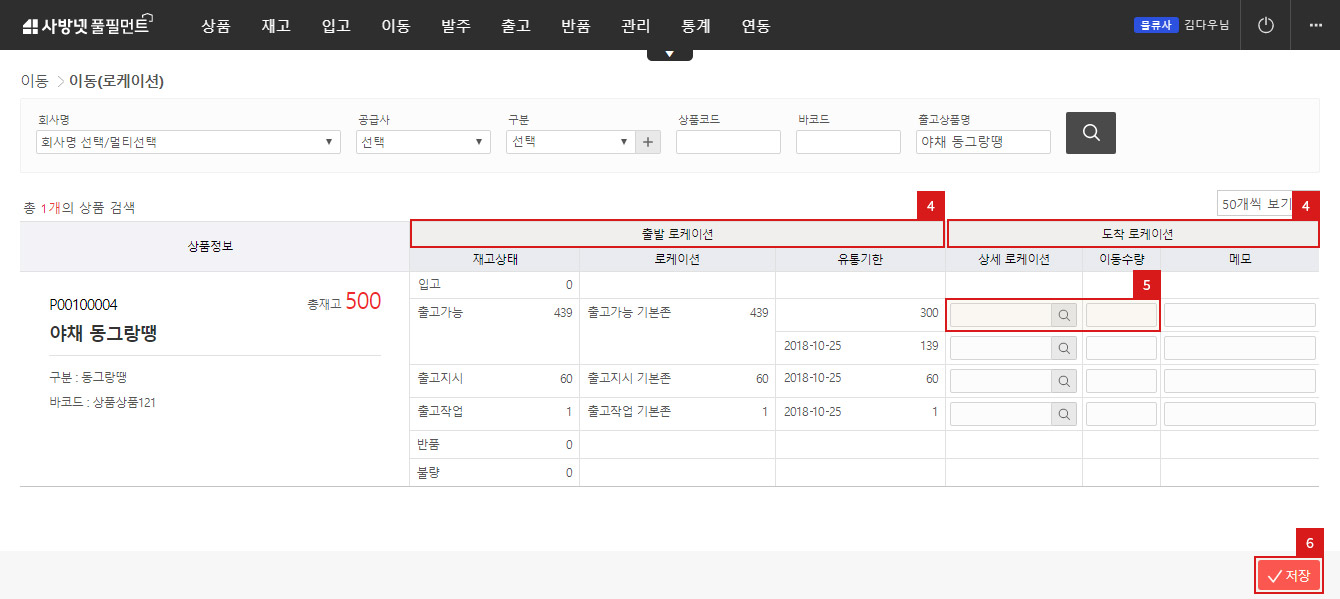
Task: Click the power logout icon
Action: pyautogui.click(x=1266, y=25)
